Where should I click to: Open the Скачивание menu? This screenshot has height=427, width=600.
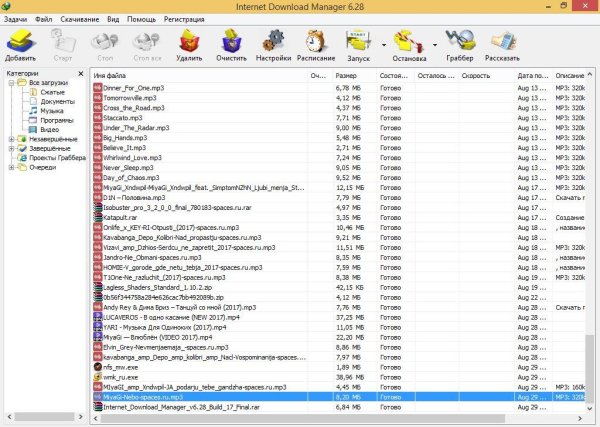click(80, 19)
